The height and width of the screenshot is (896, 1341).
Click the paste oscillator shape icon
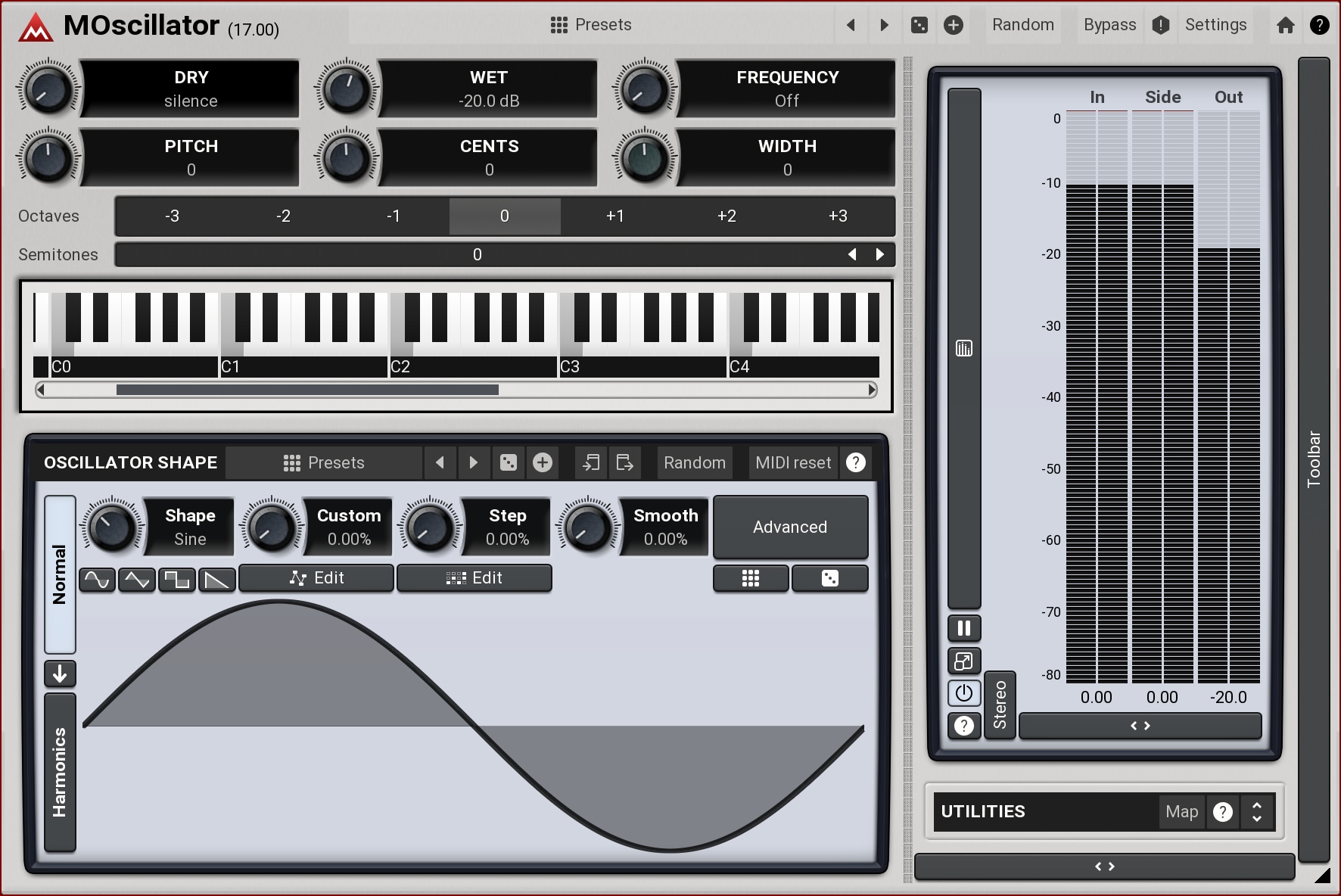pyautogui.click(x=624, y=462)
